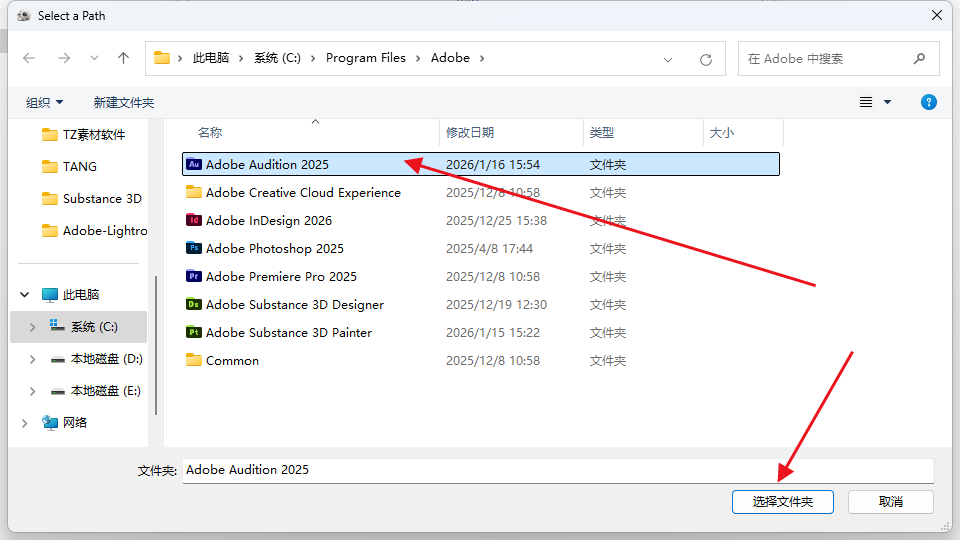The height and width of the screenshot is (540, 960).
Task: Open TZ素材软件 folder in sidebar
Action: [83, 135]
